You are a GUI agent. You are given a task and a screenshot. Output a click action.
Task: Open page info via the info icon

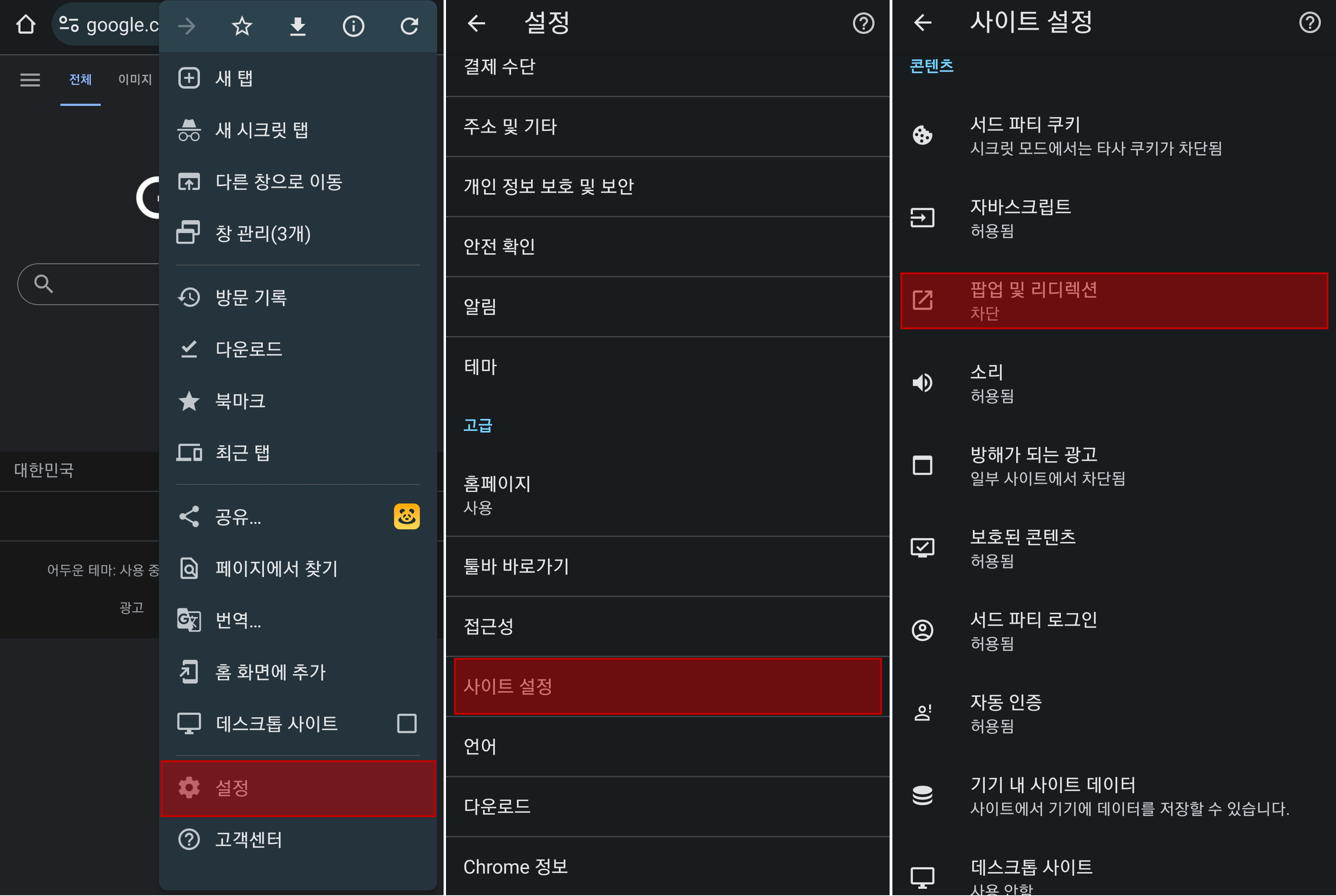(353, 26)
